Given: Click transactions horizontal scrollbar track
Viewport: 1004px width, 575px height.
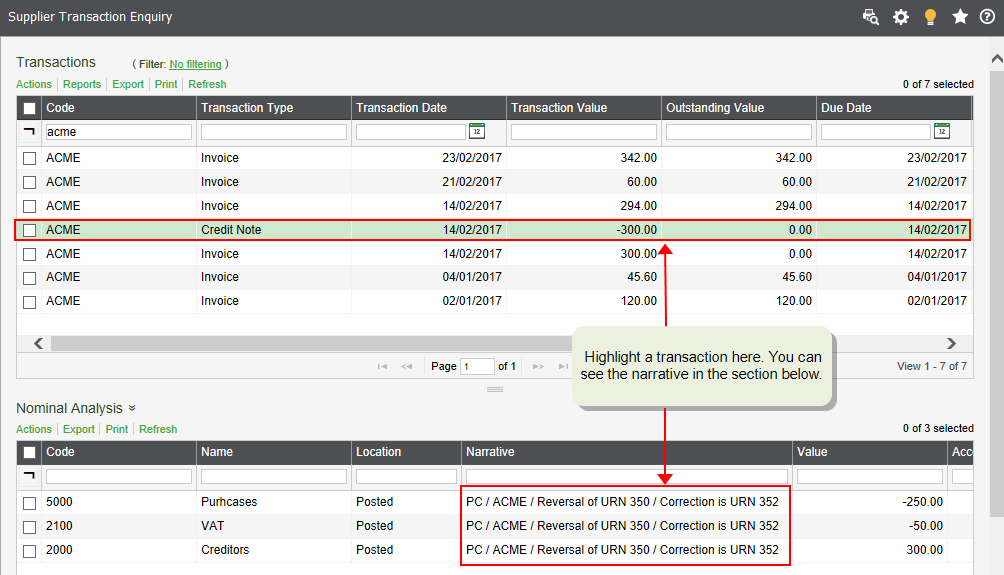Looking at the screenshot, I should coord(311,344).
